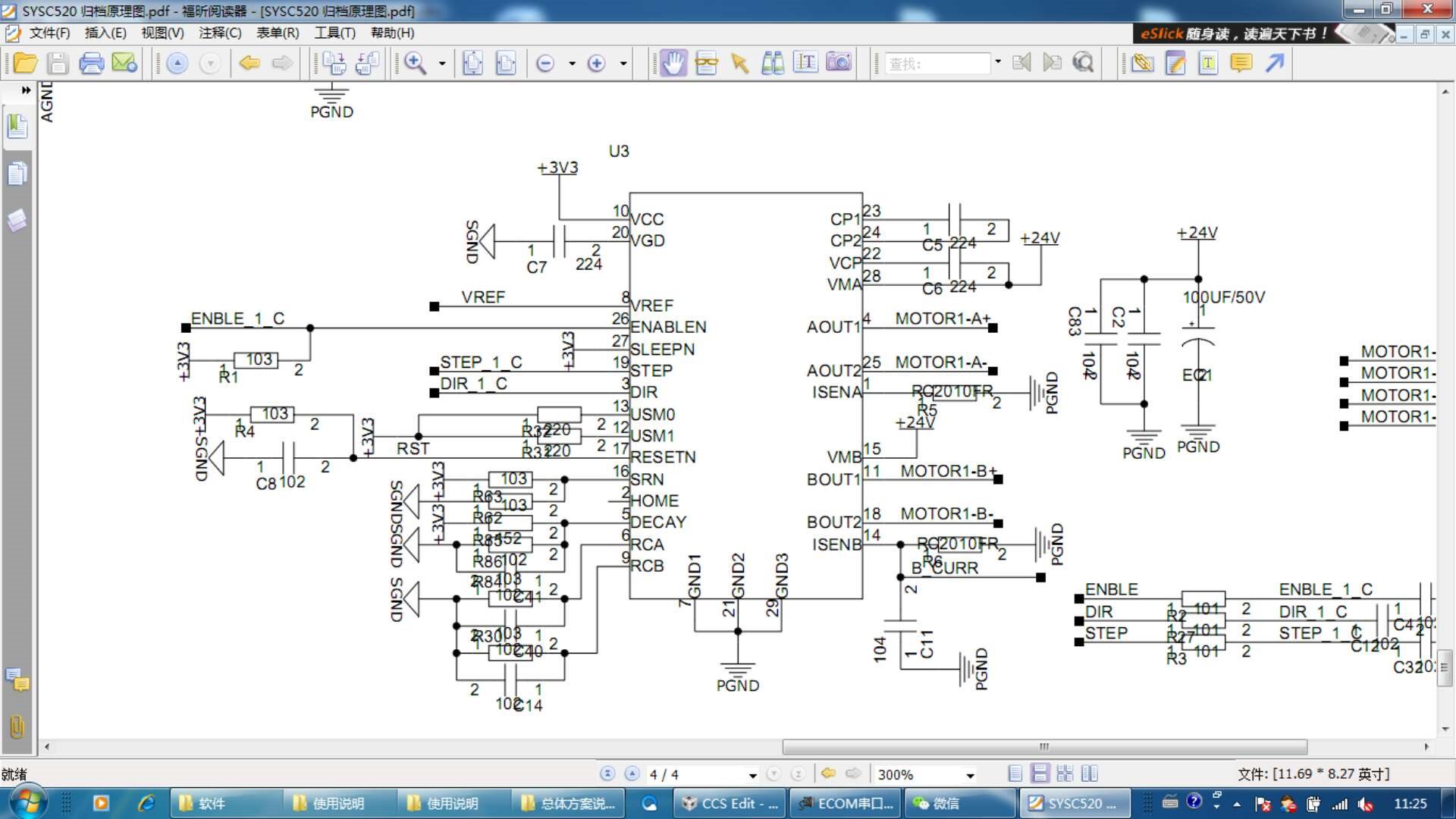Go to previous page with up-arrow circle
Screen dimensions: 1456x819
pos(177,63)
